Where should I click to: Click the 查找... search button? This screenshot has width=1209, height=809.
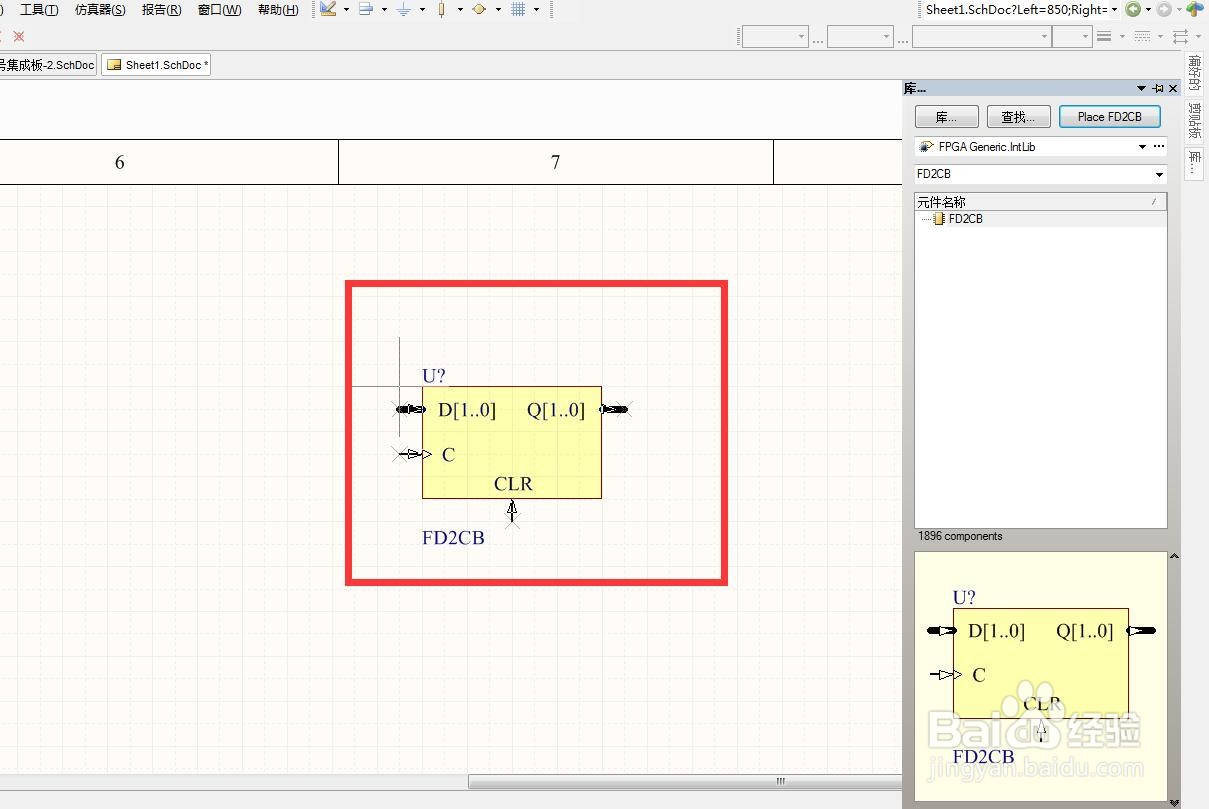tap(1018, 117)
